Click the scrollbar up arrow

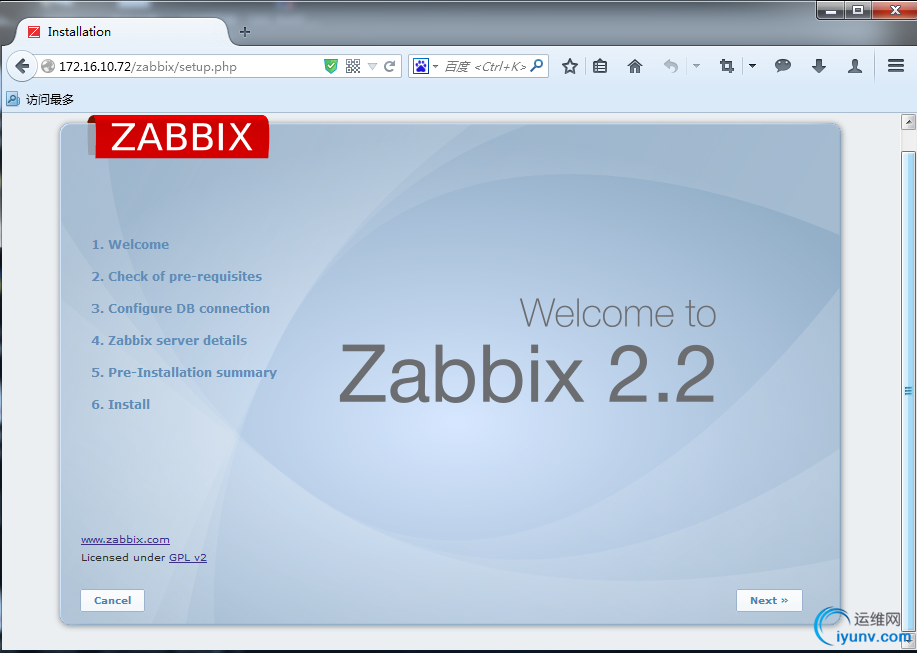tap(908, 122)
